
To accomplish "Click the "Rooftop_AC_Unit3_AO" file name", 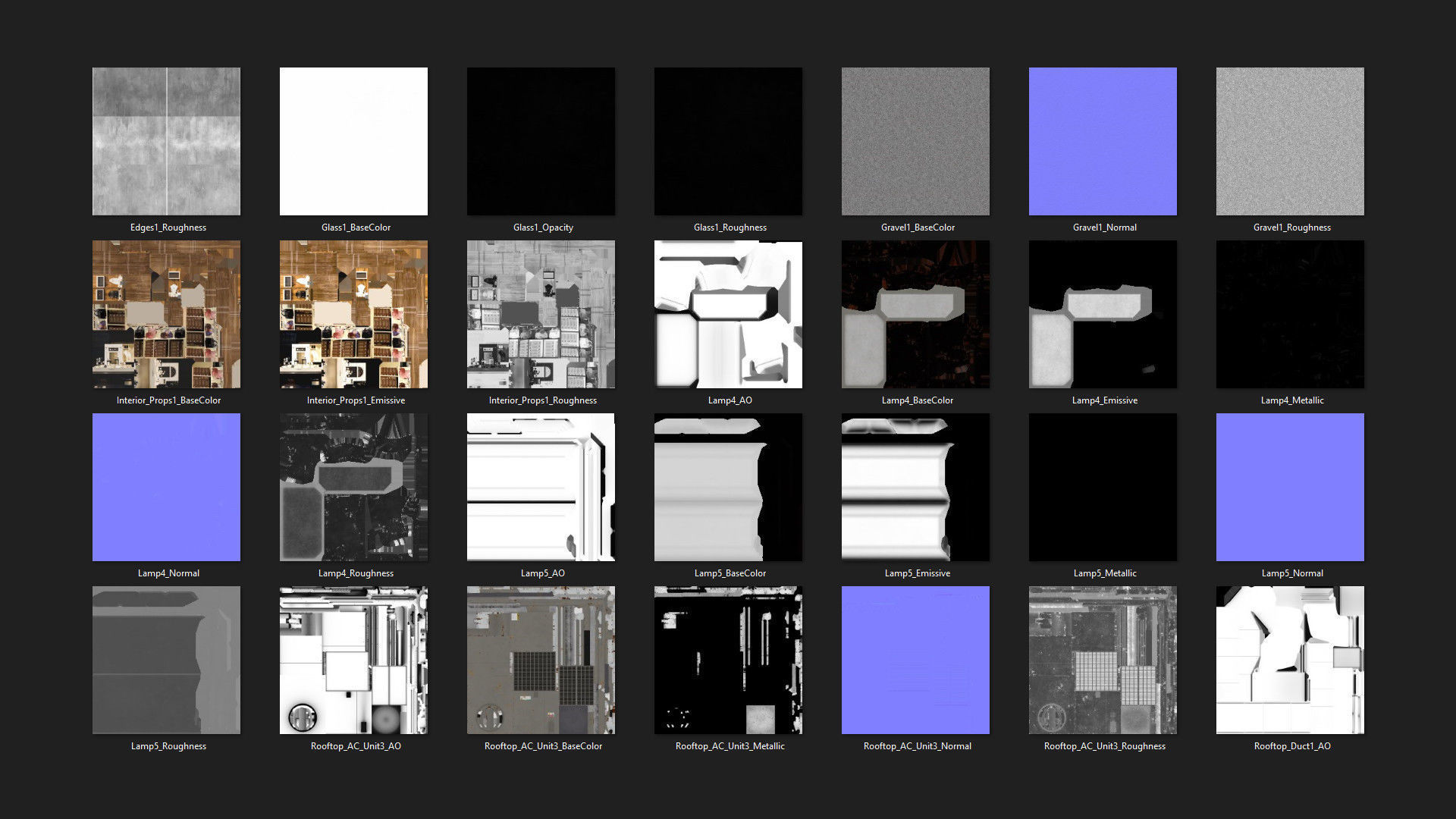I will pos(356,746).
